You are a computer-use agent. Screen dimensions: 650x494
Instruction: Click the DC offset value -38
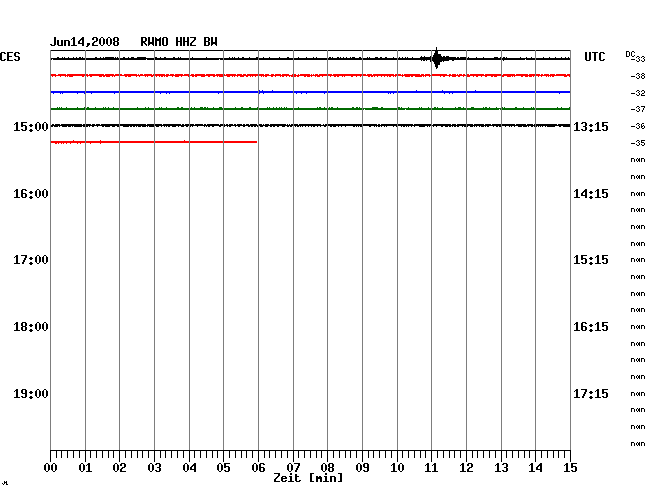click(638, 76)
